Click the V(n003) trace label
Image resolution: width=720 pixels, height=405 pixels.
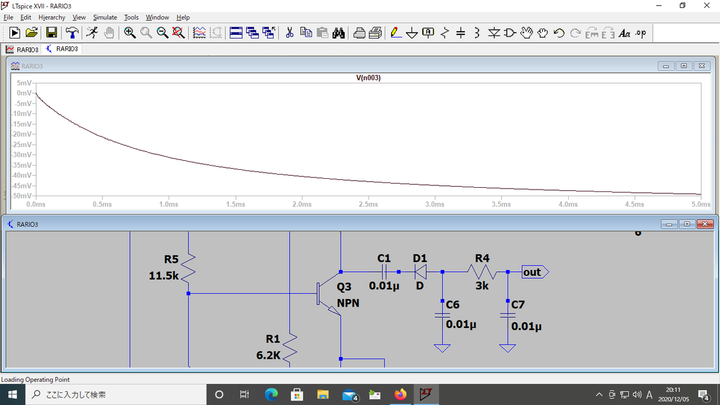368,77
